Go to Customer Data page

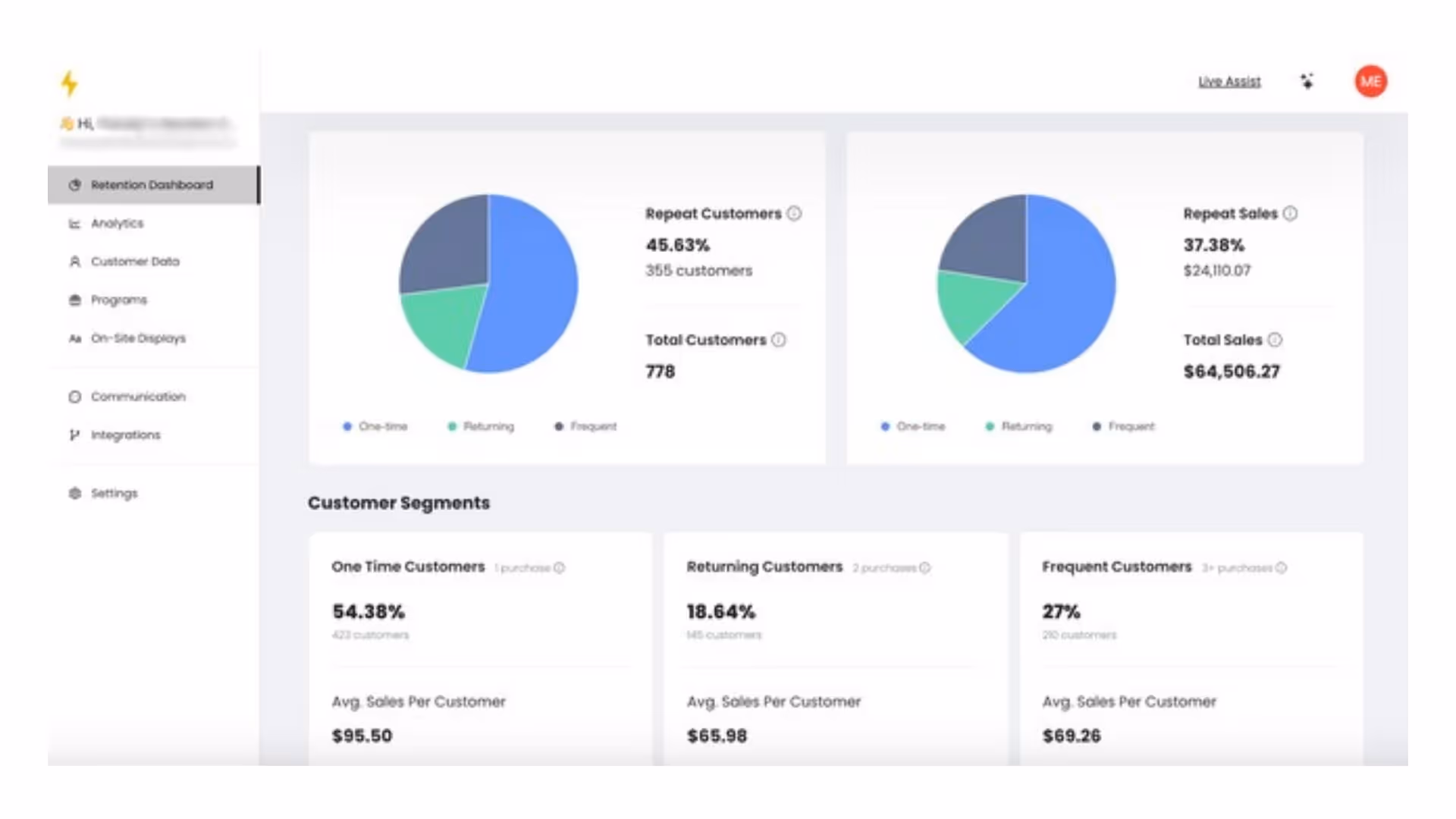tap(135, 262)
